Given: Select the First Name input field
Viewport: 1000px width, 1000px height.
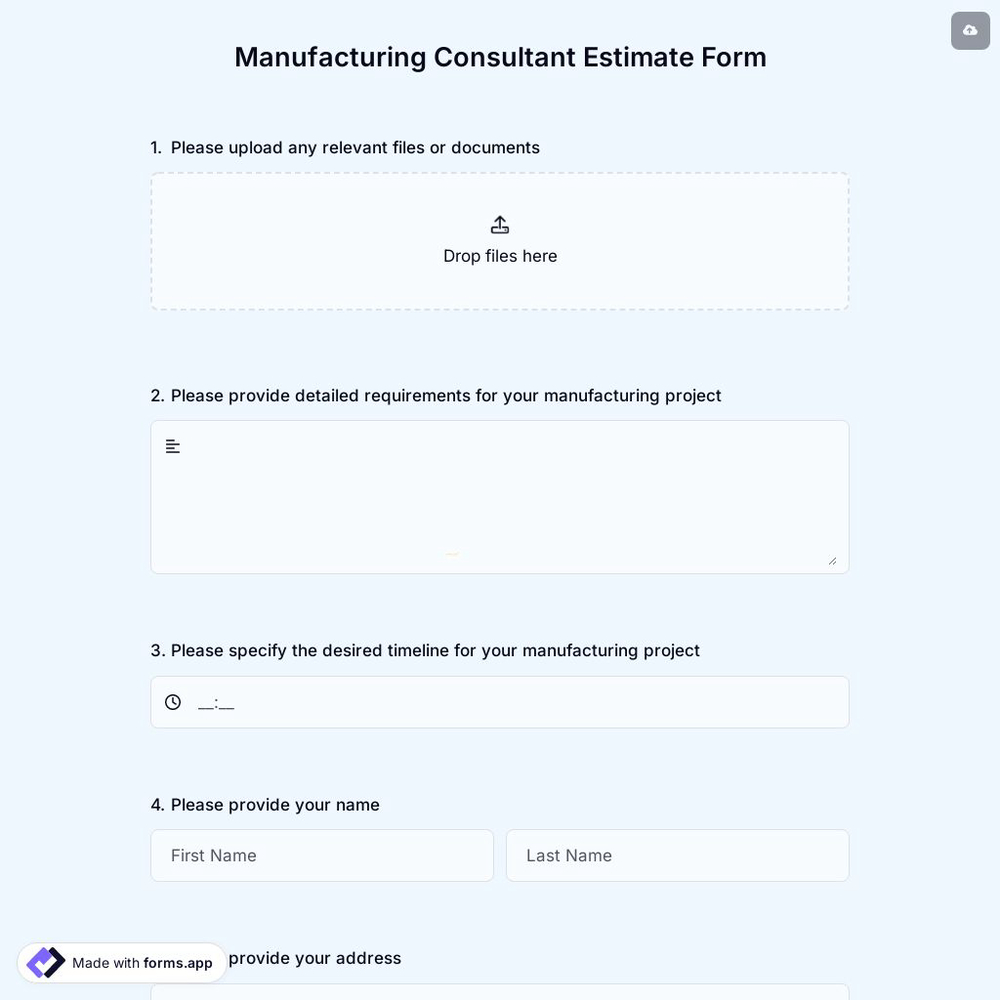Looking at the screenshot, I should click(321, 855).
